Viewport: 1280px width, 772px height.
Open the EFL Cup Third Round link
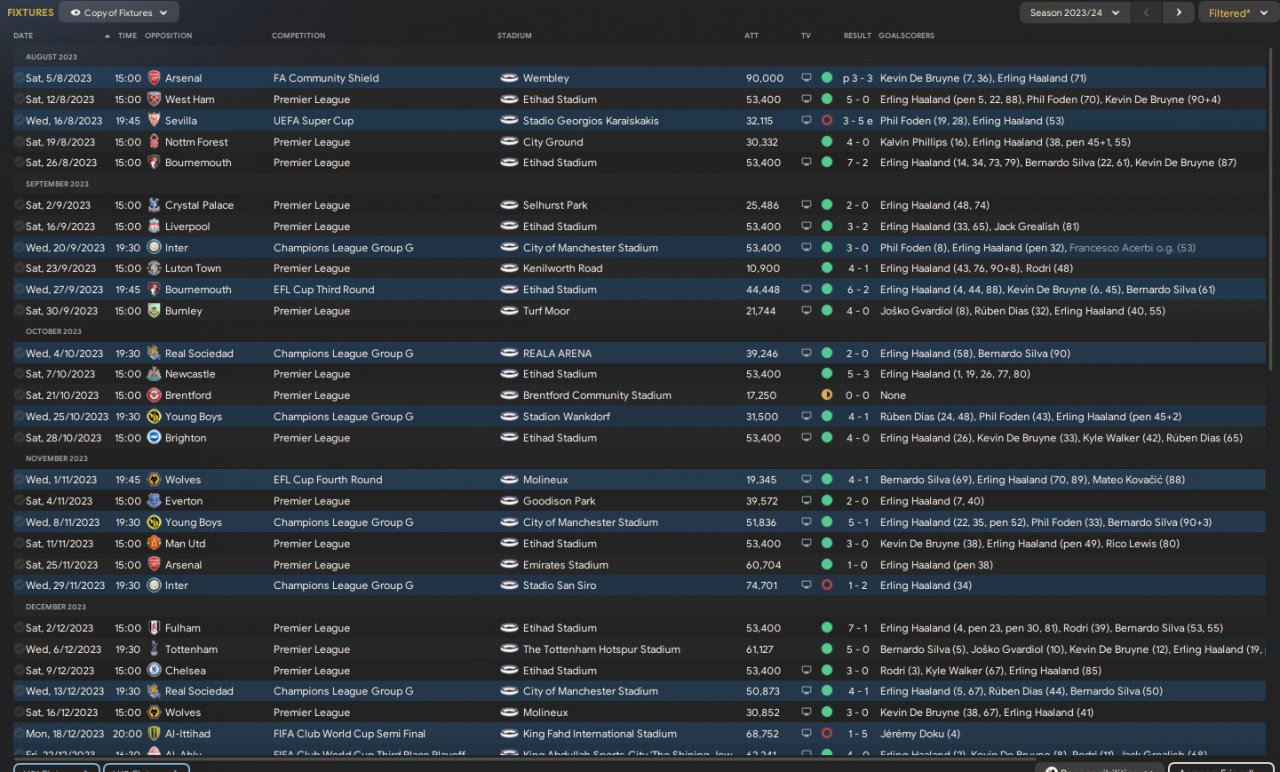coord(324,290)
